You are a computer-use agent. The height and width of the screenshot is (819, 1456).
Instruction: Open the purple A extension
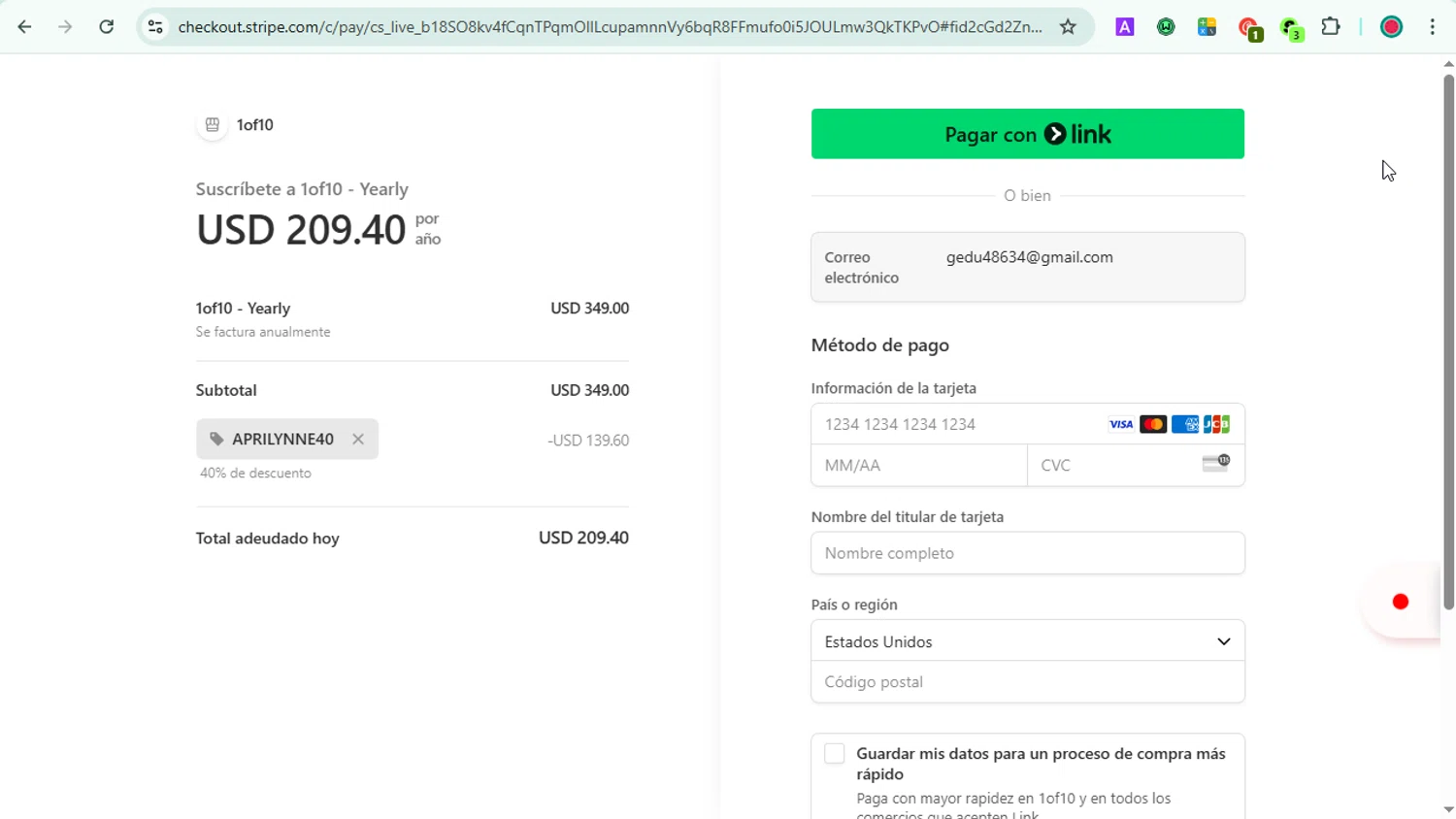click(1124, 27)
